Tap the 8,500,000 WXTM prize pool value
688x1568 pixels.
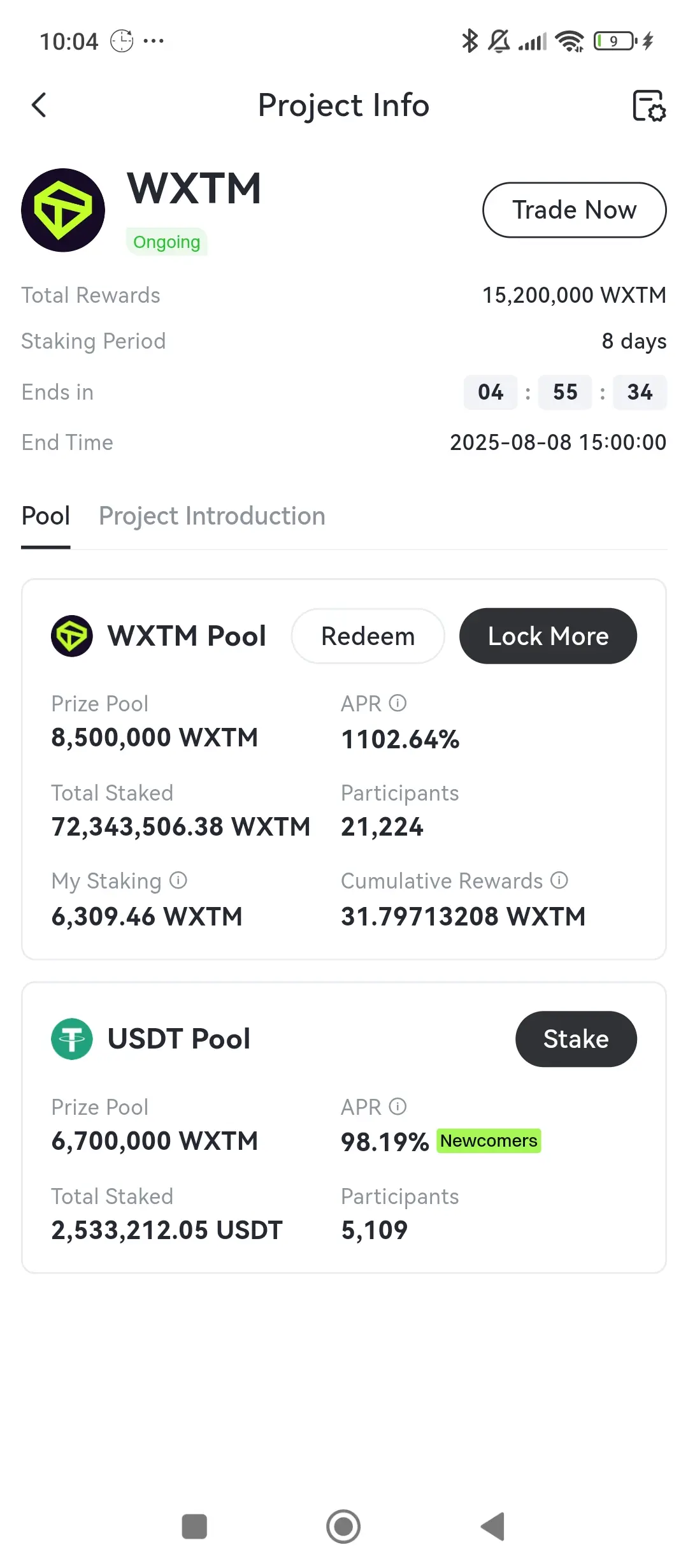coord(155,737)
